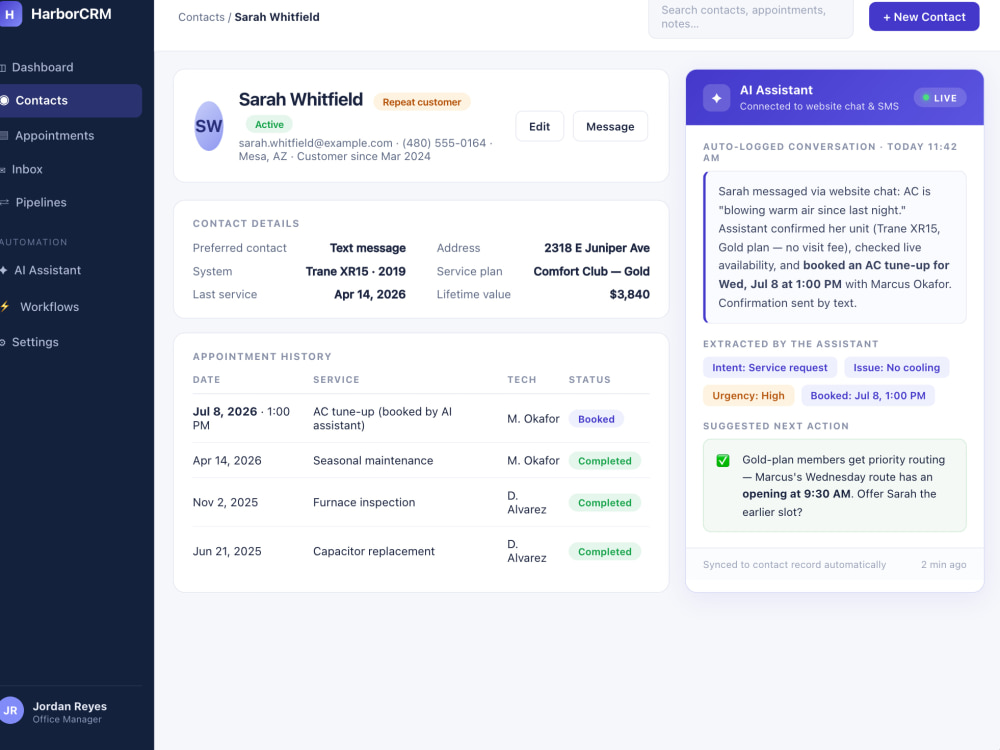The height and width of the screenshot is (750, 1000).
Task: Select Contacts in the sidebar
Action: [x=70, y=101]
